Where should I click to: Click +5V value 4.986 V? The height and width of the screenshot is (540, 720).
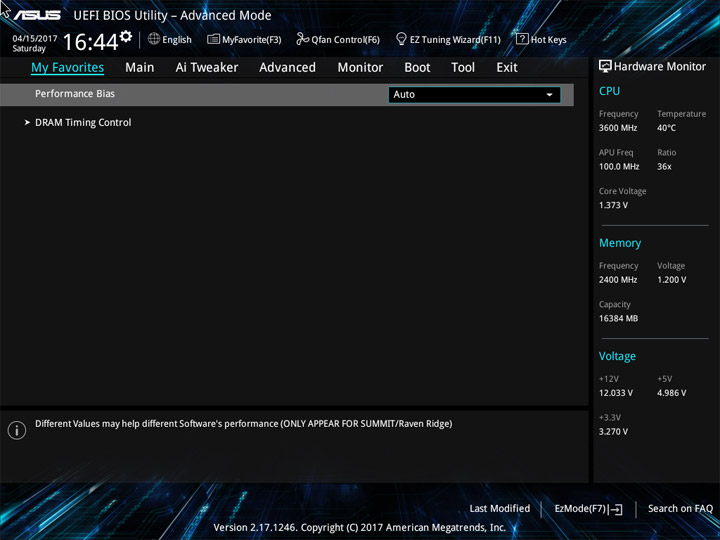pyautogui.click(x=672, y=393)
